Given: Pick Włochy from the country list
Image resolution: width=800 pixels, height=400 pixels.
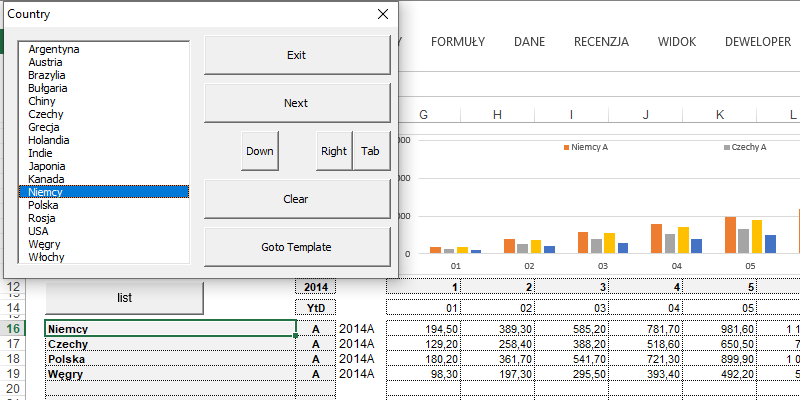Looking at the screenshot, I should coord(46,256).
